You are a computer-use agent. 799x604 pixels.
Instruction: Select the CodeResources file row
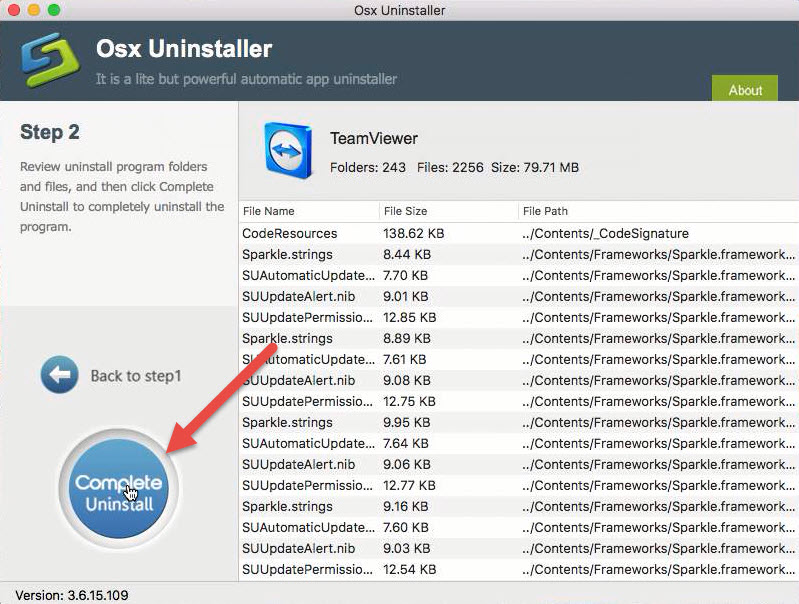point(519,233)
